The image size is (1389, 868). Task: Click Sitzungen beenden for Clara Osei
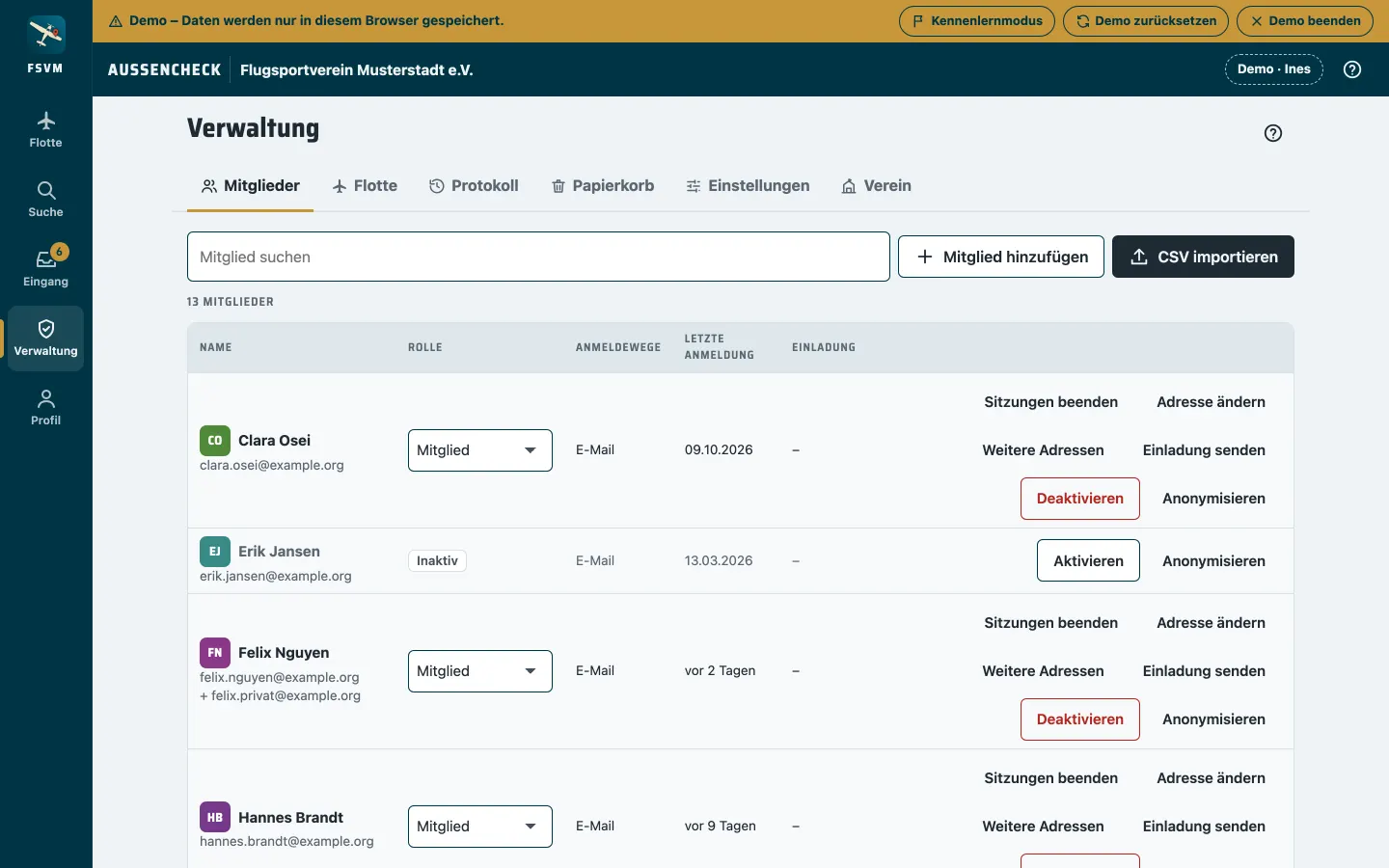pyautogui.click(x=1051, y=402)
